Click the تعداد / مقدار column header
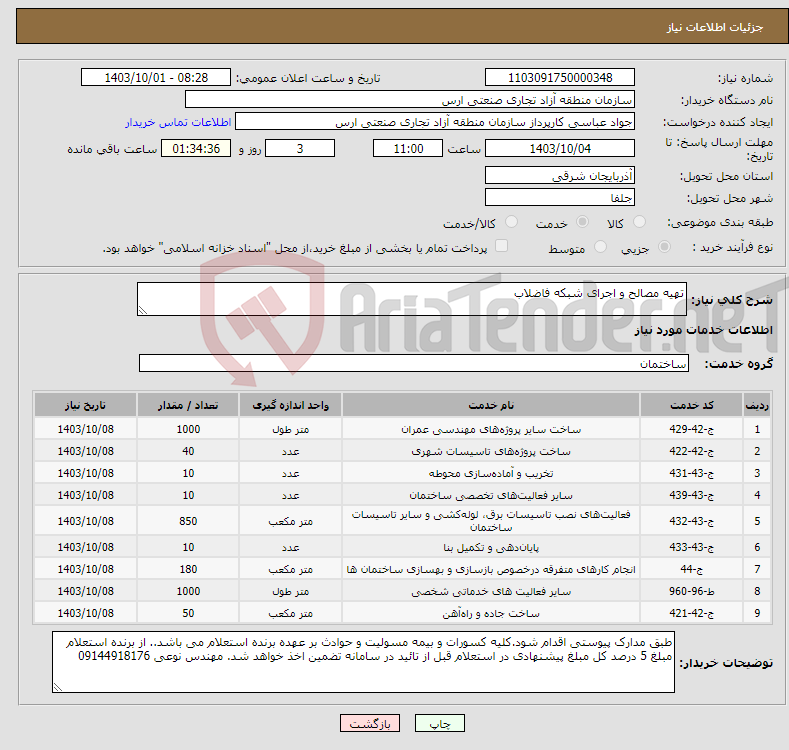Screen dimensions: 789x750 [x=188, y=405]
